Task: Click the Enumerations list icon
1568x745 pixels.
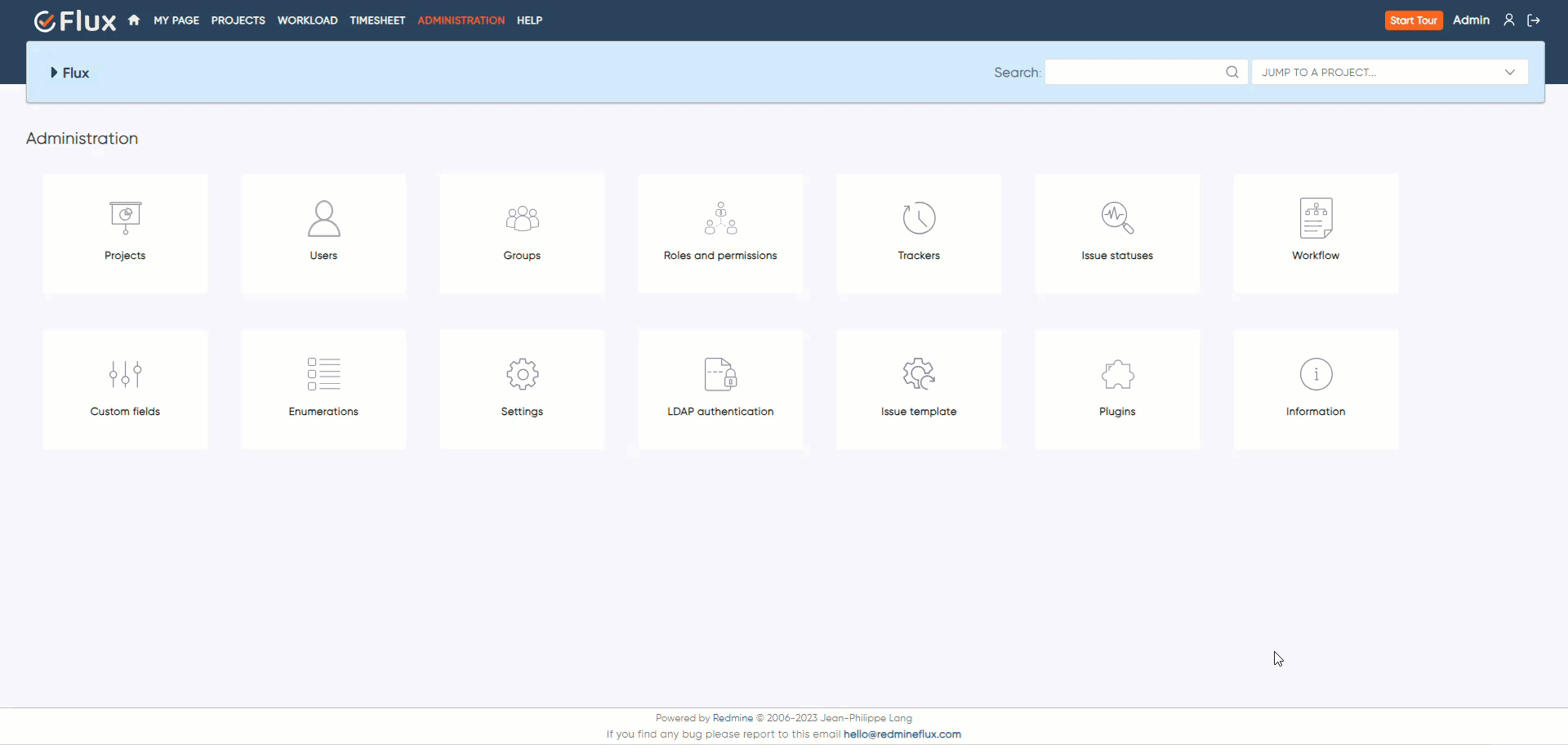Action: click(323, 374)
